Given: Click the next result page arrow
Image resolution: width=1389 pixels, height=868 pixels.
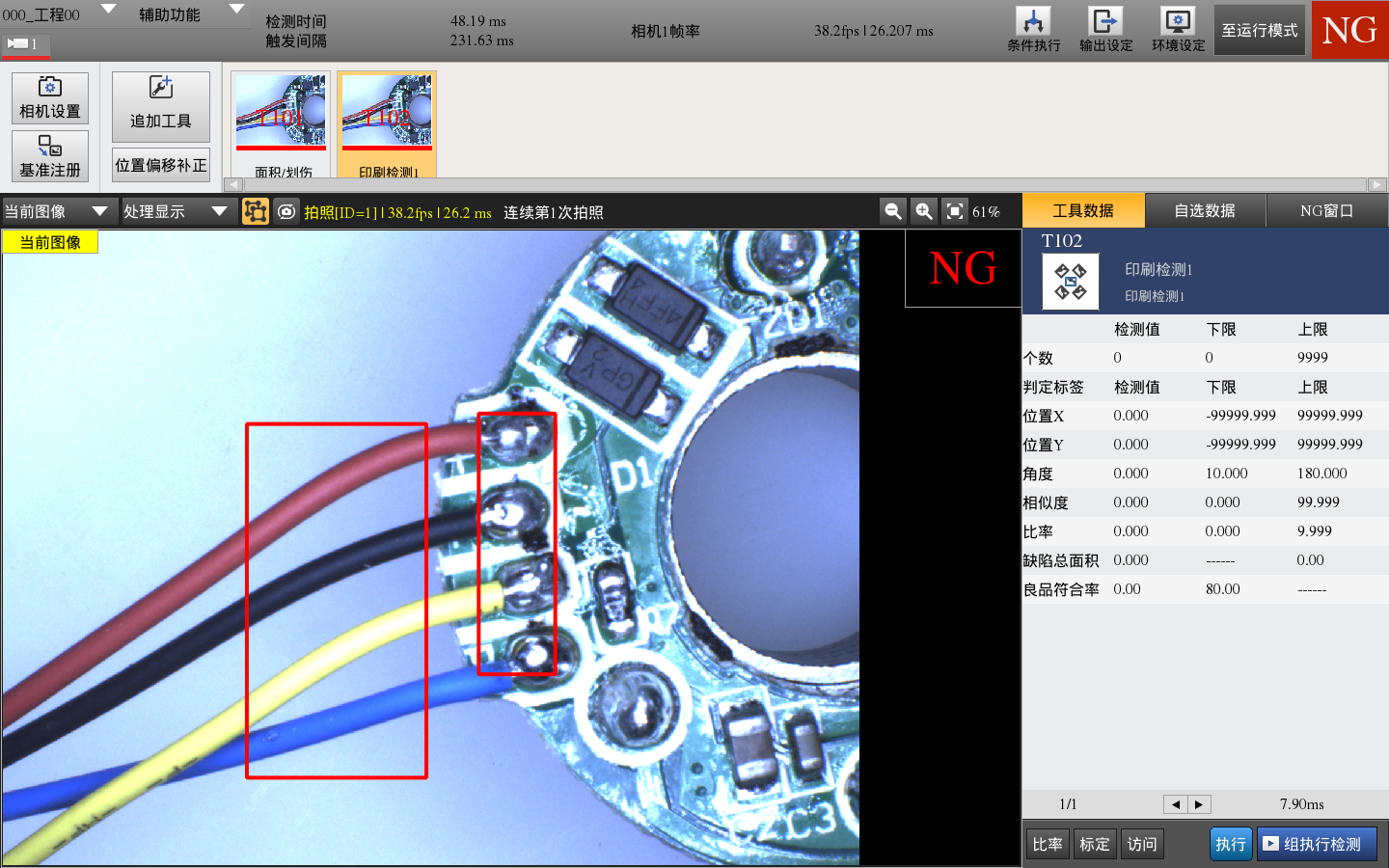Looking at the screenshot, I should pyautogui.click(x=1199, y=803).
